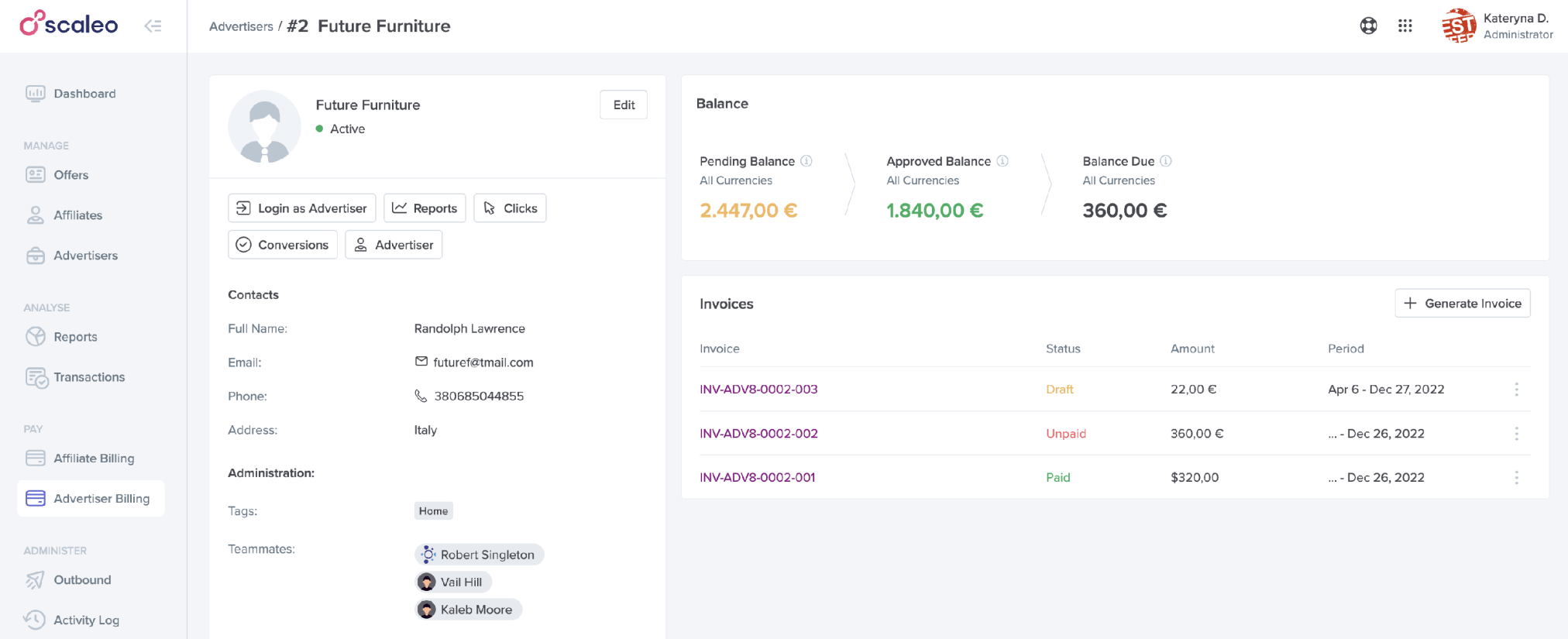This screenshot has width=1568, height=639.
Task: Click the envelope icon next to the email
Action: 421,362
